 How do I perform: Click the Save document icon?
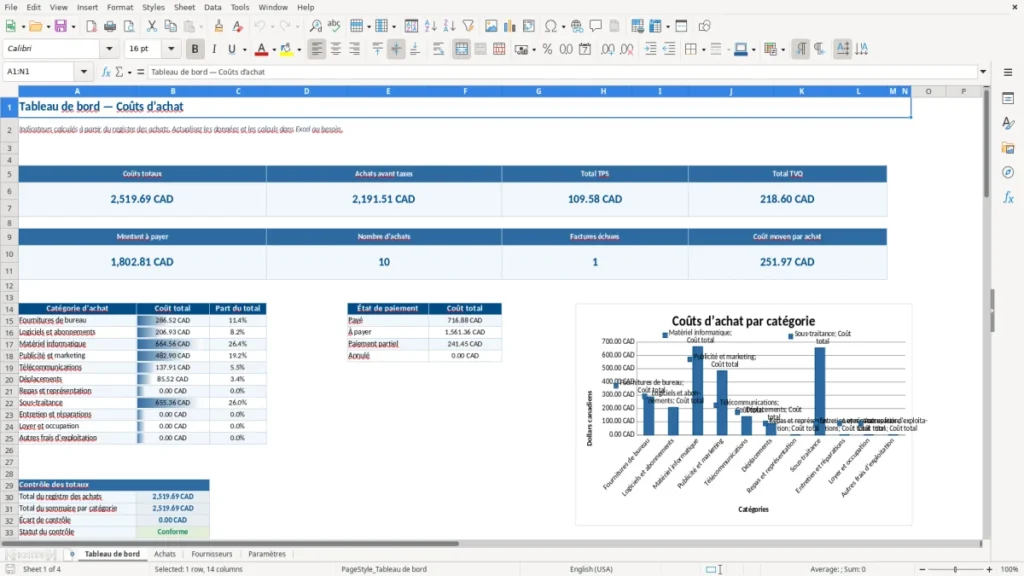61,26
